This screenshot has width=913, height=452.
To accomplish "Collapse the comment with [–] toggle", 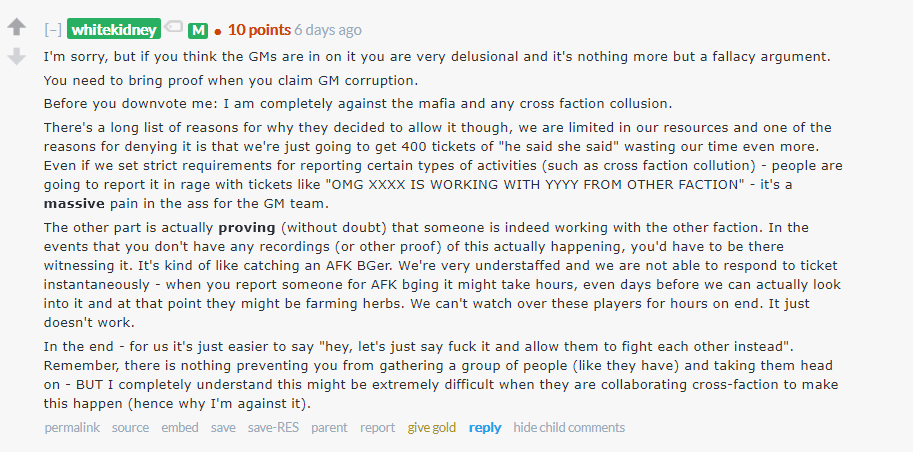I will click(53, 30).
